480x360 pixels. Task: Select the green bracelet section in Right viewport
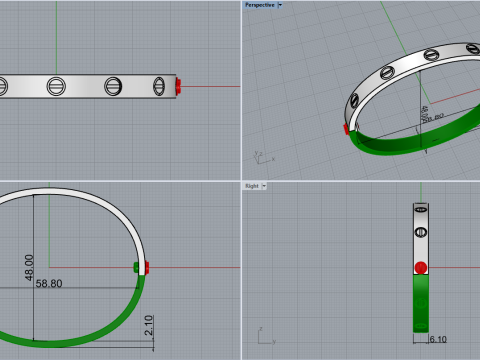tap(421, 303)
